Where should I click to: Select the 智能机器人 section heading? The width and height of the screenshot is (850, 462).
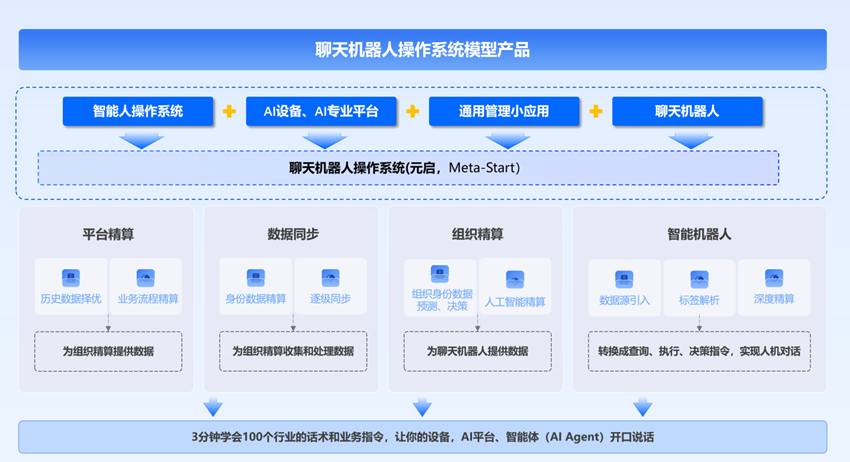[699, 234]
